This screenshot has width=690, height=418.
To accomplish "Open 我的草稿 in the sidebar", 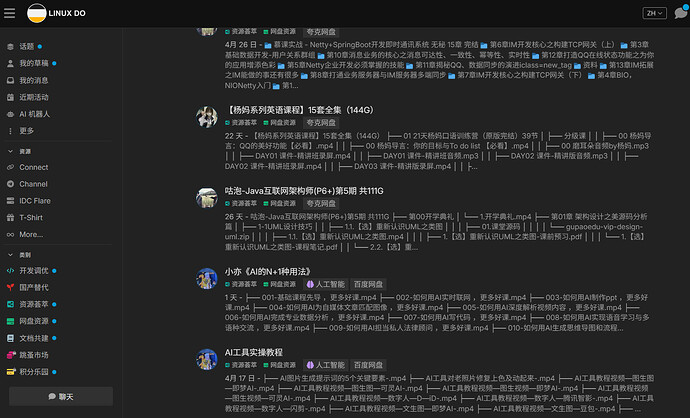I will tap(34, 63).
